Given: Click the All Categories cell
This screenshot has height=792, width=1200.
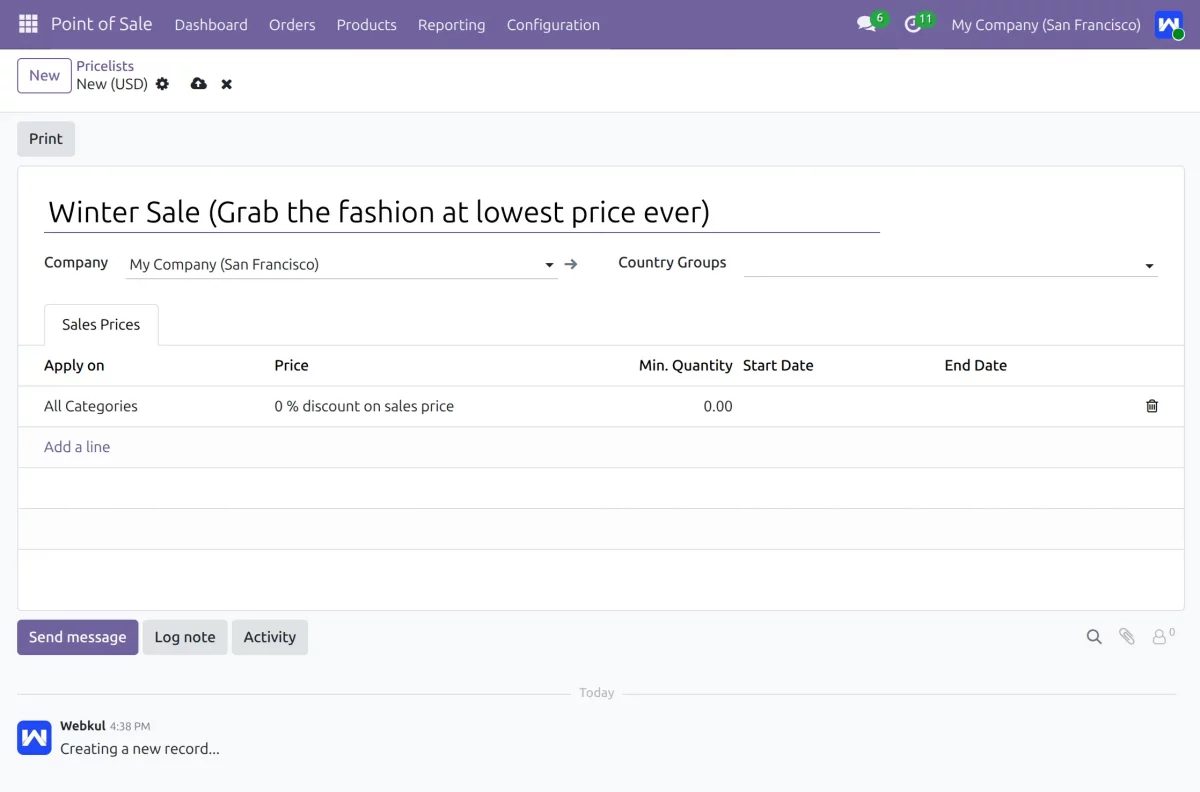Looking at the screenshot, I should pyautogui.click(x=91, y=406).
